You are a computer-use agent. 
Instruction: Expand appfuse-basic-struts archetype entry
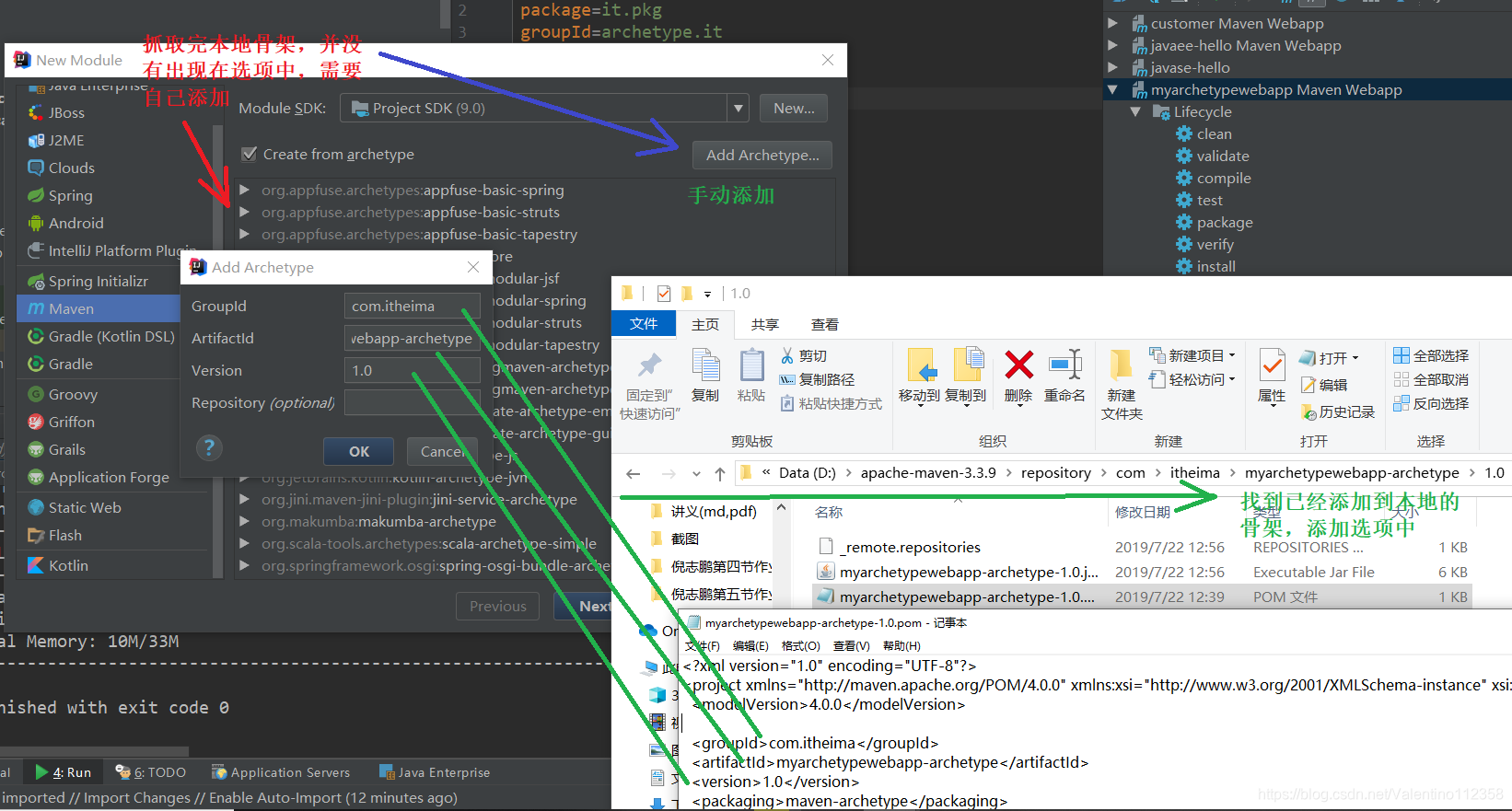coord(245,212)
